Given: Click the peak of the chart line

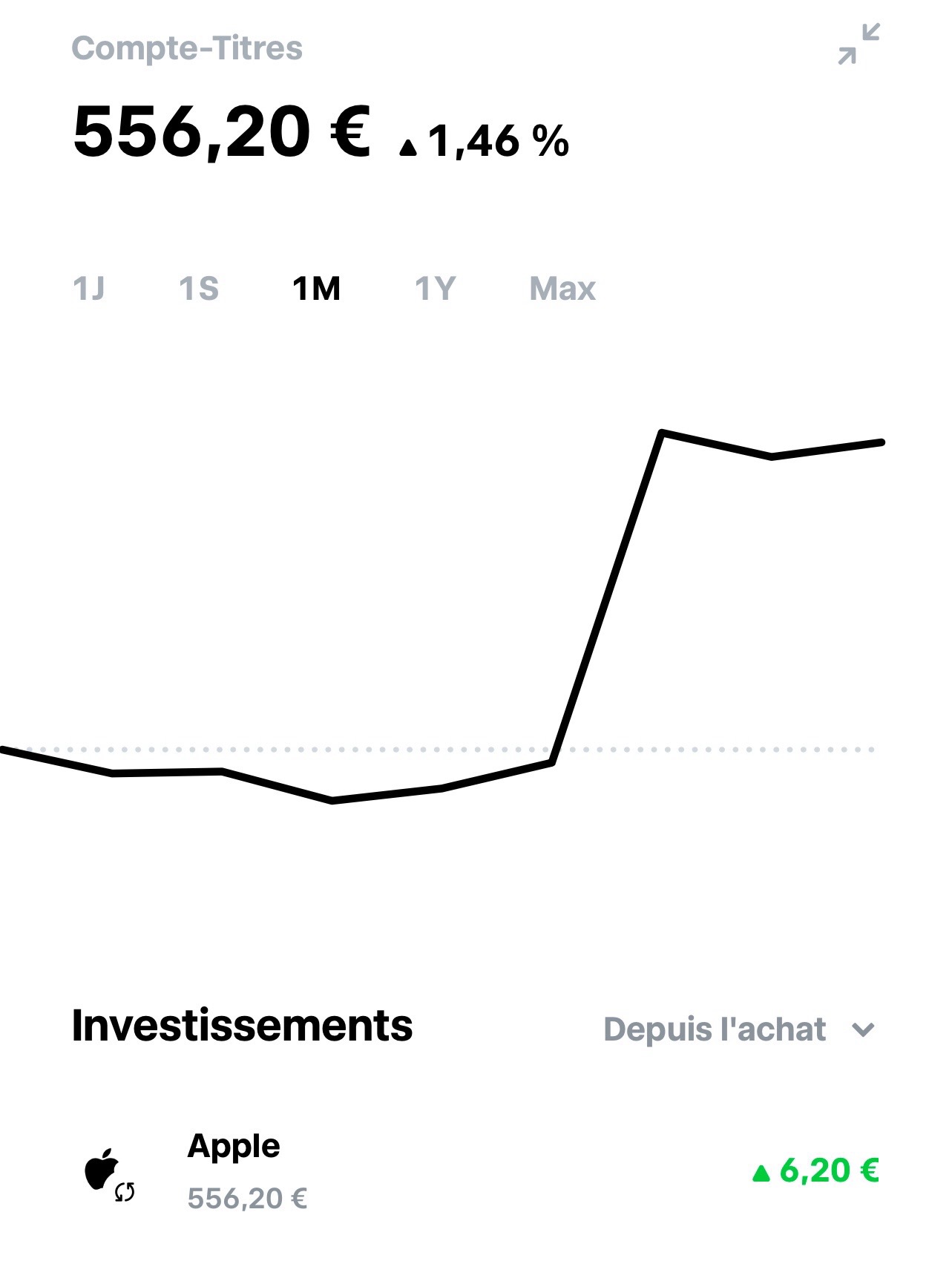Looking at the screenshot, I should (662, 432).
